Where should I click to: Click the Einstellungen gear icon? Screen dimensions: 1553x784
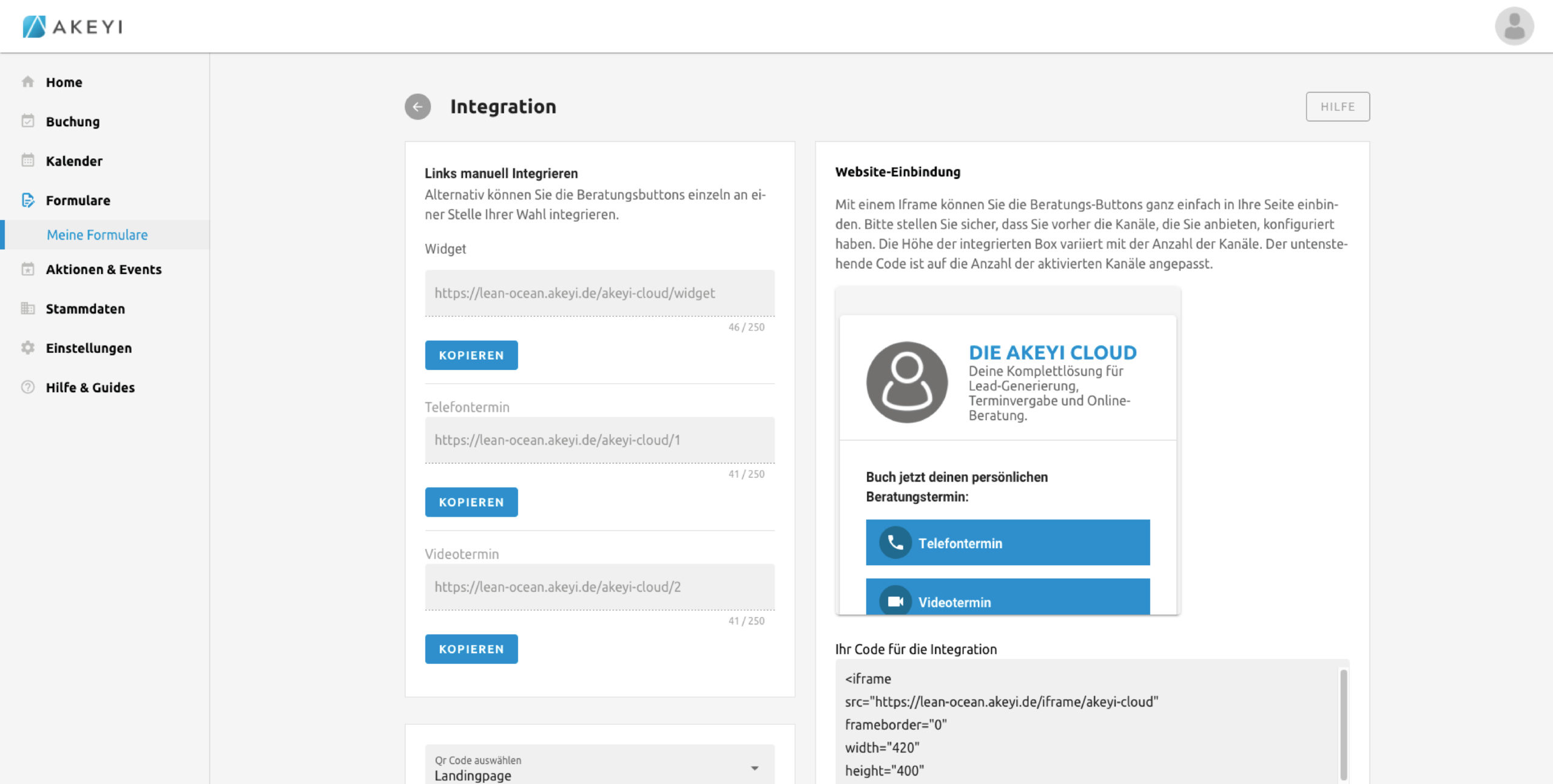(x=28, y=348)
